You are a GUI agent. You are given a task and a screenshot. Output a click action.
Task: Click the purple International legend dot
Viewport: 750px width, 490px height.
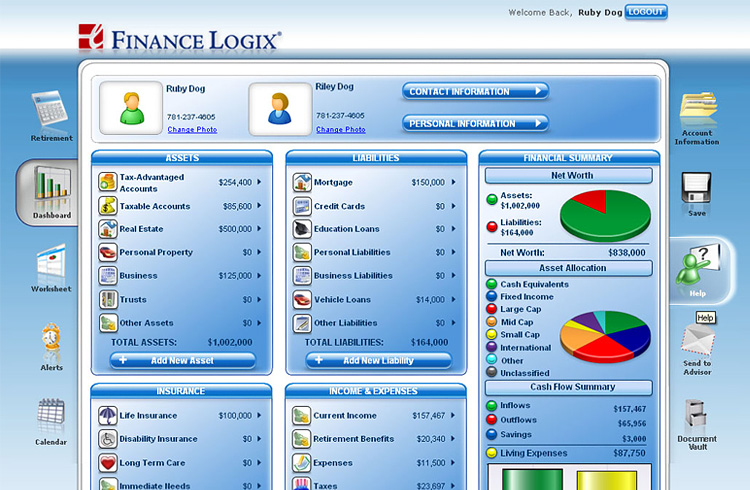[x=492, y=347]
